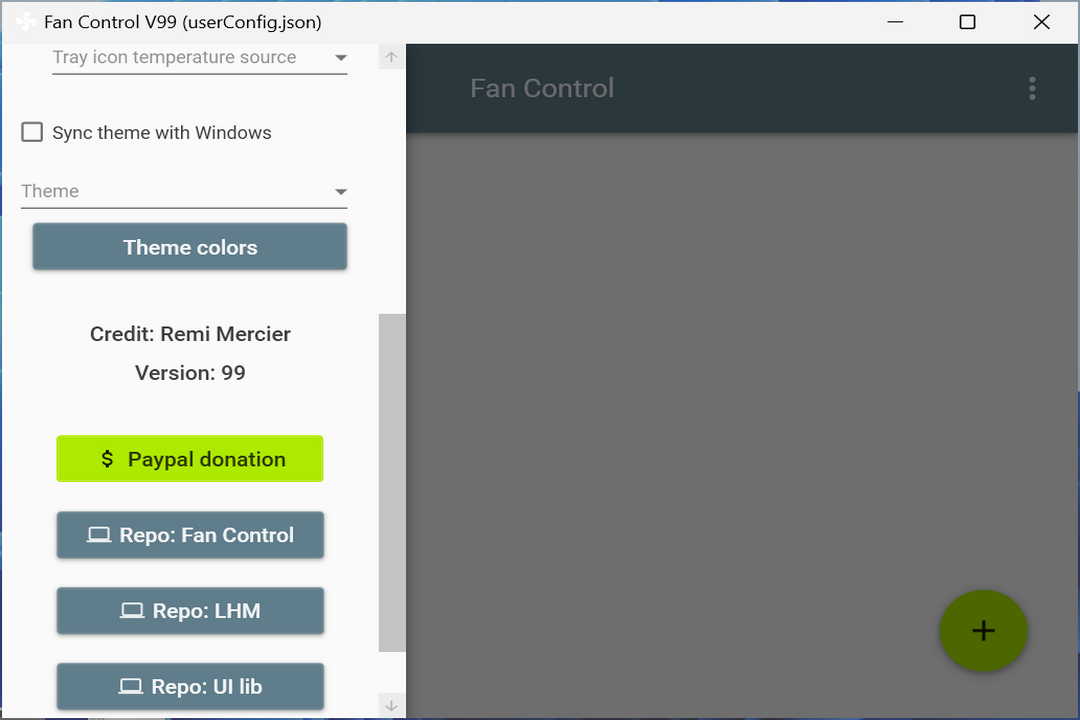
Task: Open the Repo: Fan Control link
Action: 189,535
